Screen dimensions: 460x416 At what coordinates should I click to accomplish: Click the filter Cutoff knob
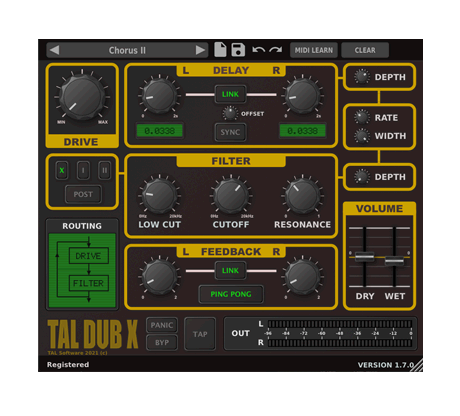[x=231, y=196]
